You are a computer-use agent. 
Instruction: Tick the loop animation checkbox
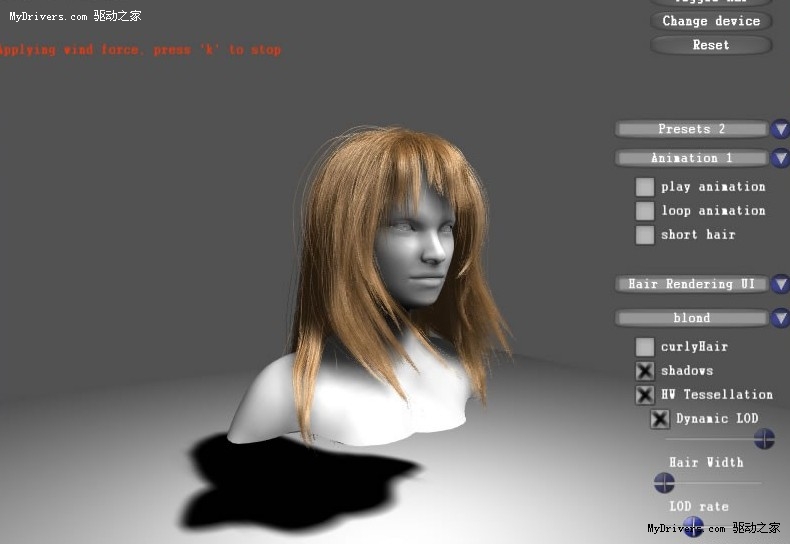coord(645,211)
